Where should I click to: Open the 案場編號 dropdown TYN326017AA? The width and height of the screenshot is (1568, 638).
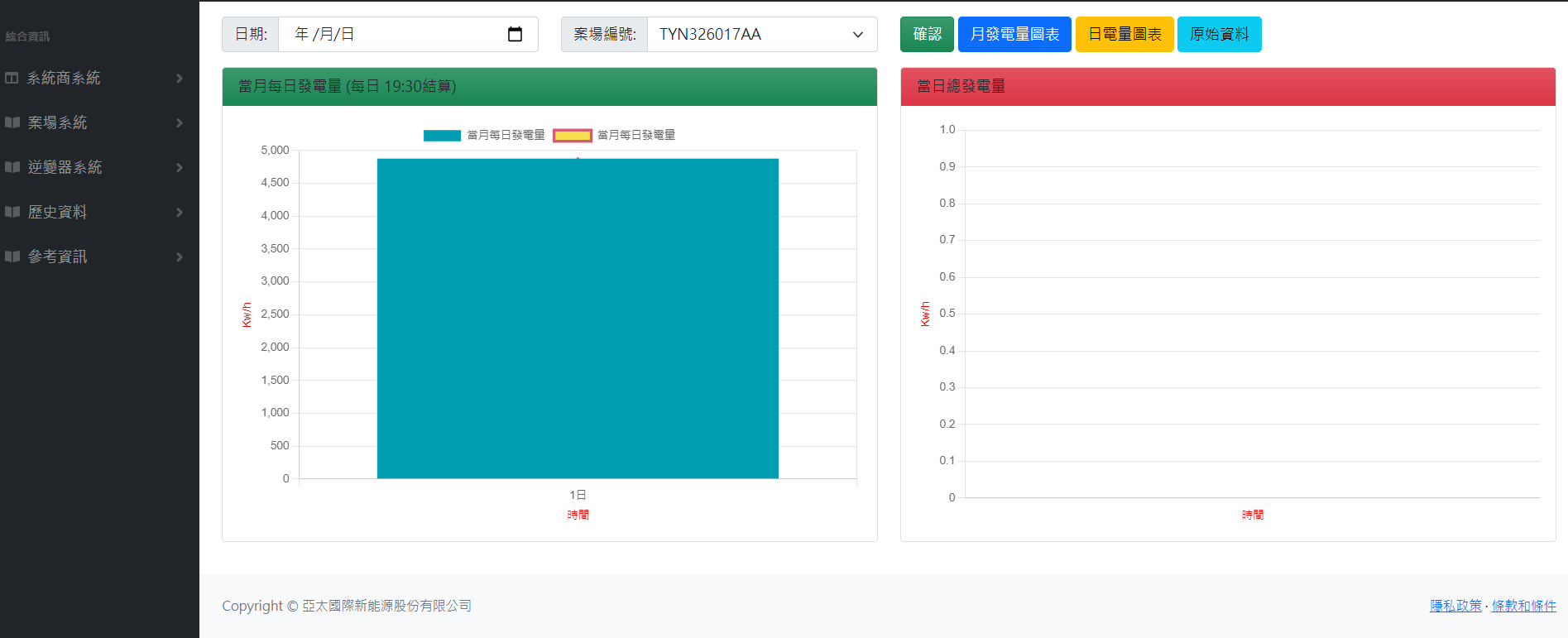(761, 34)
